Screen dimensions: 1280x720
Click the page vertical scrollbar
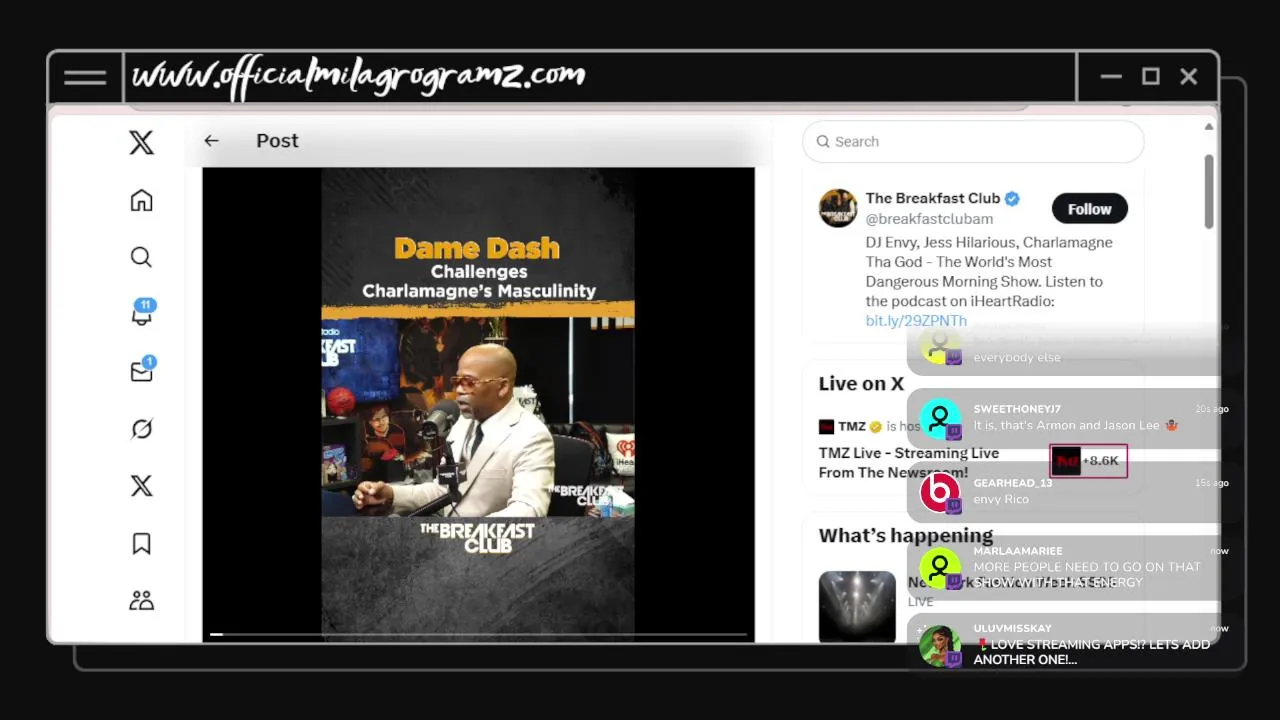(x=1208, y=192)
